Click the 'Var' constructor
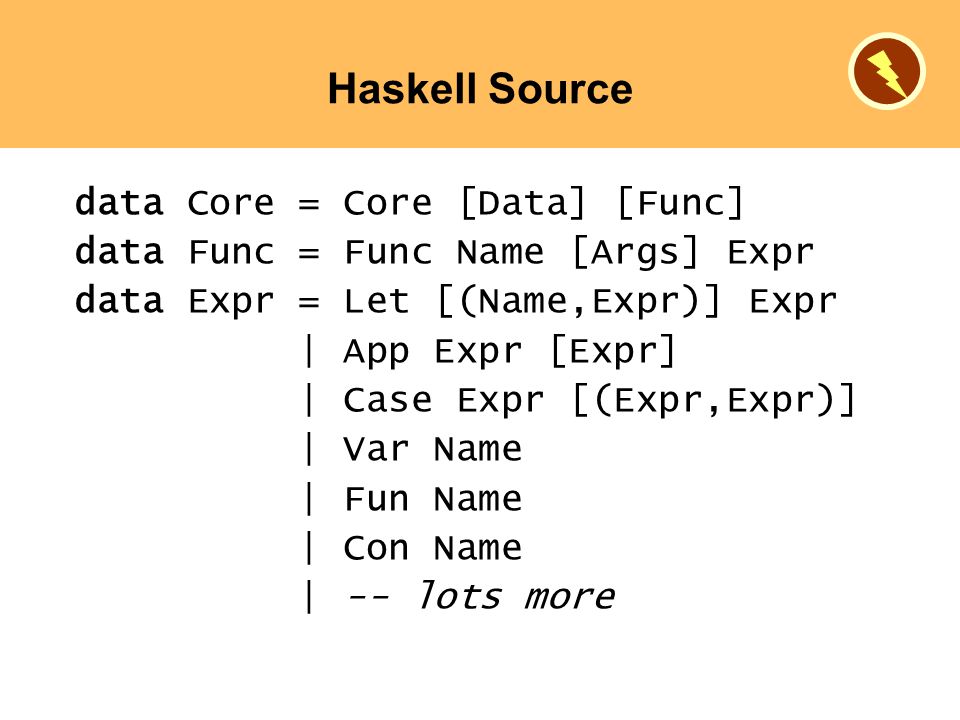The height and width of the screenshot is (720, 960). 376,449
